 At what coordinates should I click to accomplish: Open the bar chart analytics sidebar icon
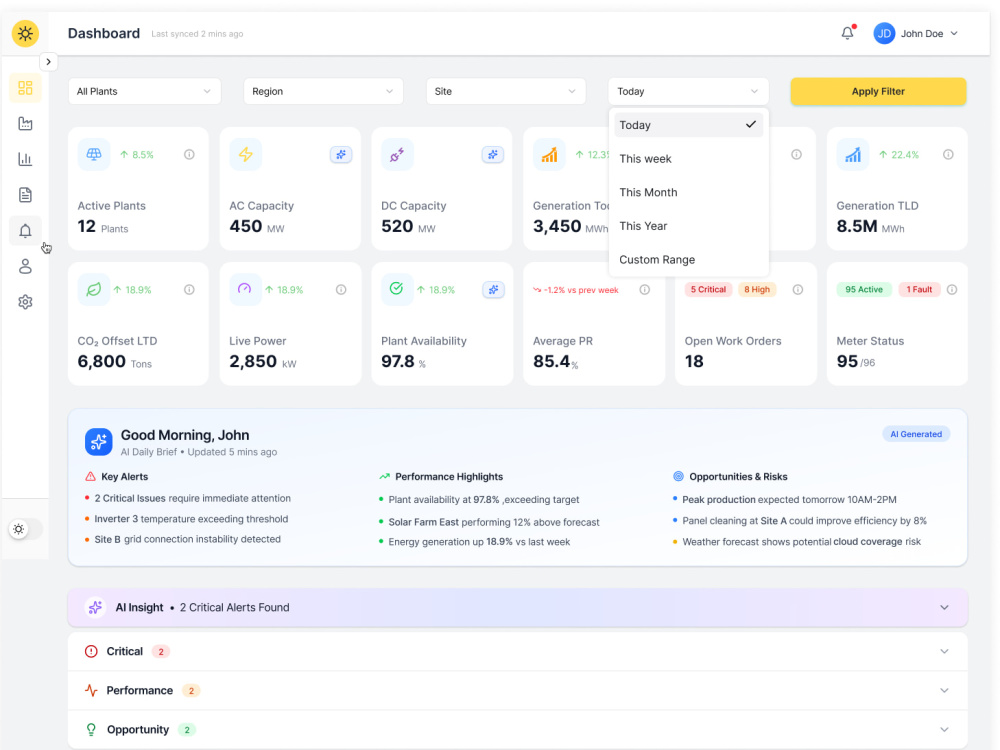(26, 159)
